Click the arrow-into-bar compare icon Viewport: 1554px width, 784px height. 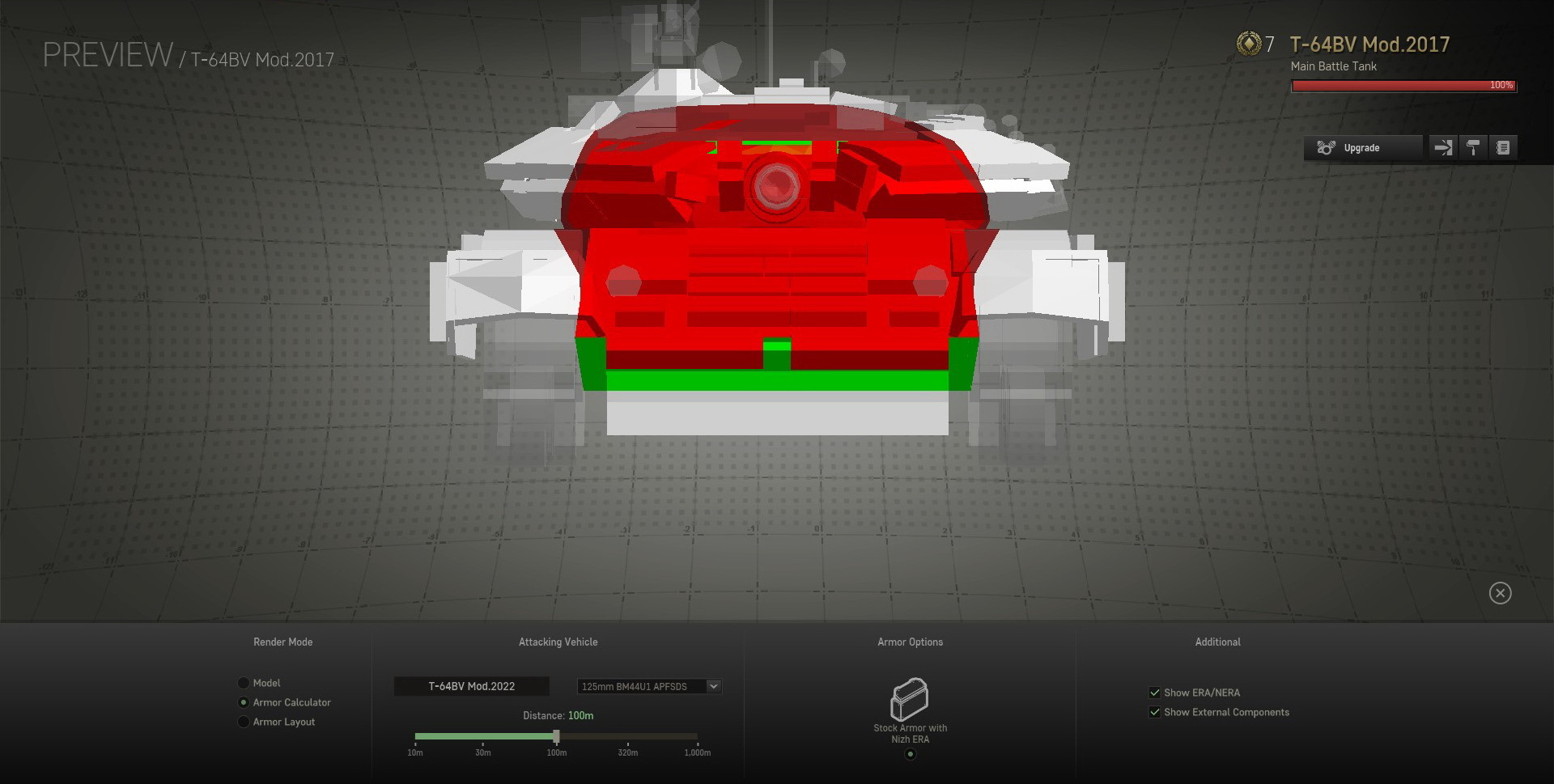point(1443,148)
